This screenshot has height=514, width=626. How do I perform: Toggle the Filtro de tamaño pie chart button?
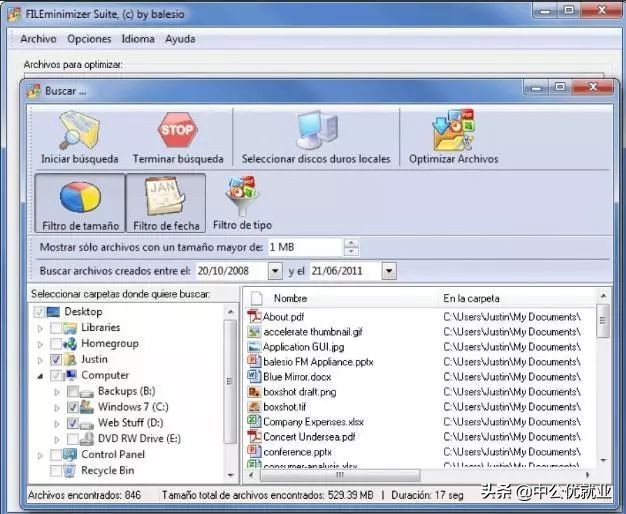(x=80, y=203)
